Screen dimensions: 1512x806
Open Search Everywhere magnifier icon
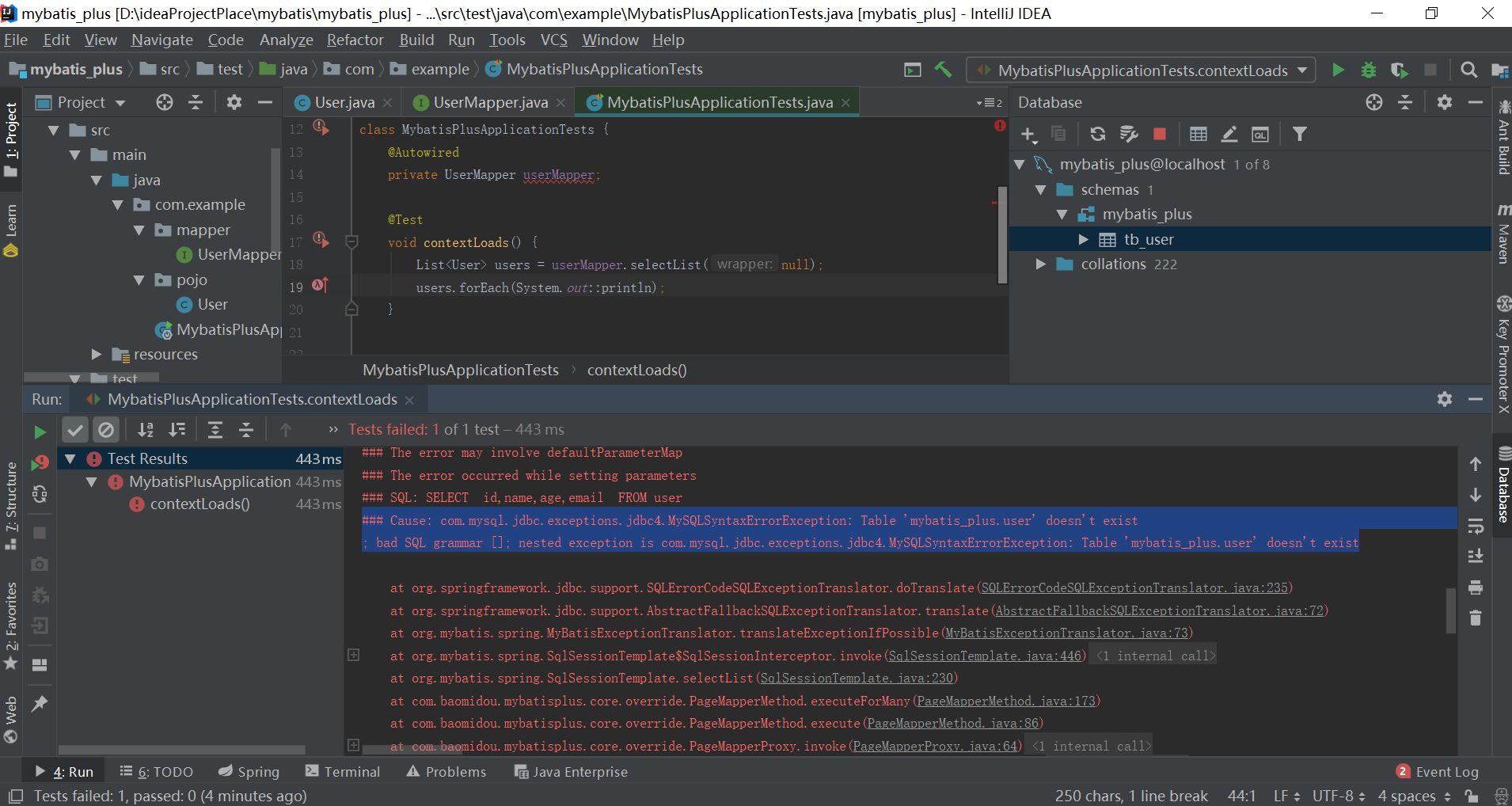1468,70
